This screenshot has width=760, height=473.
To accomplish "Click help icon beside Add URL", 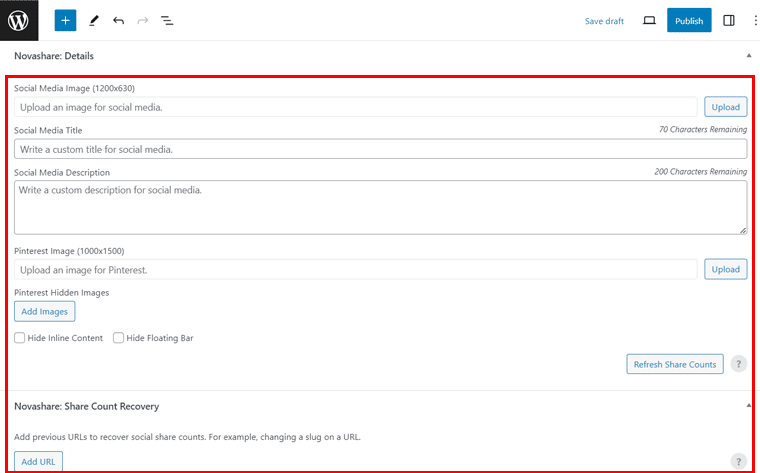I will click(739, 461).
